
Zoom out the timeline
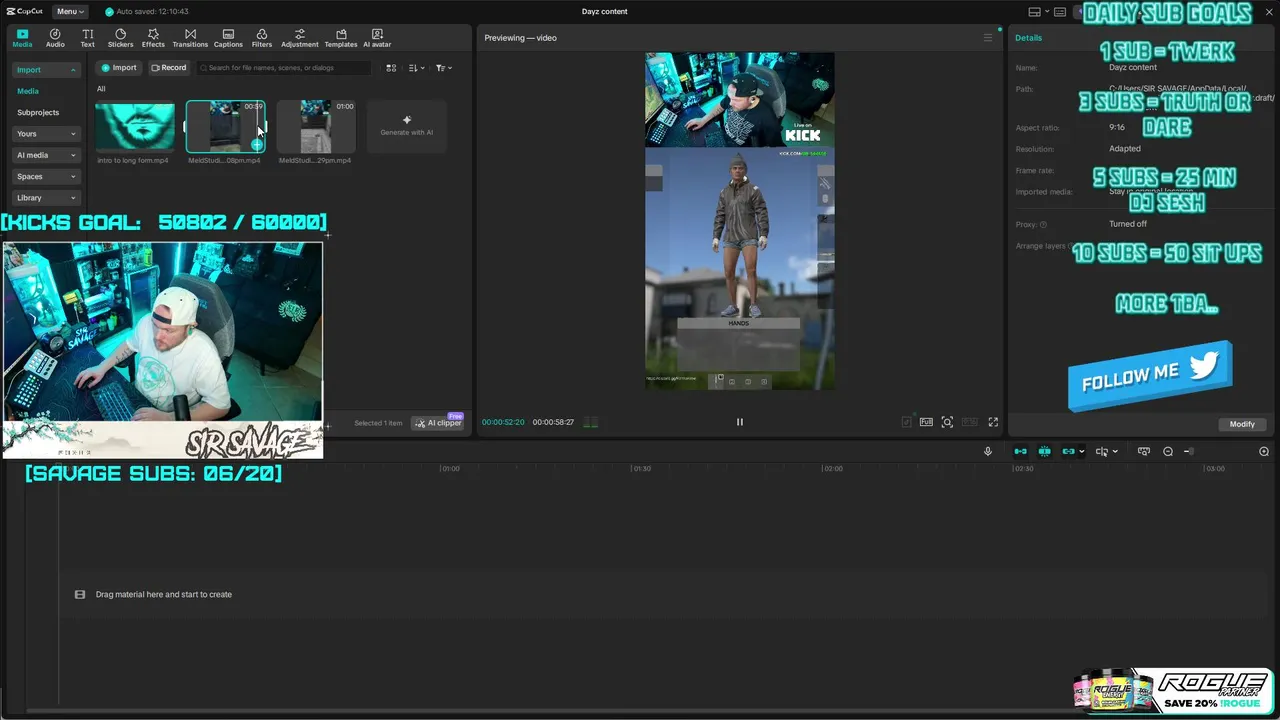tap(1167, 452)
